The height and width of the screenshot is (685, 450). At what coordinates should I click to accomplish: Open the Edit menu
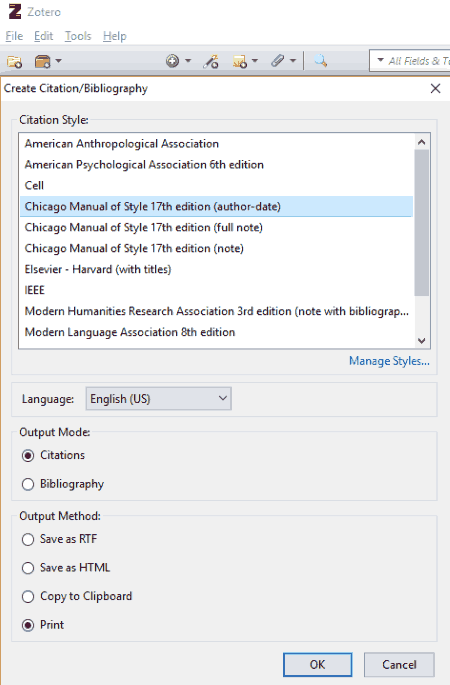tap(44, 36)
